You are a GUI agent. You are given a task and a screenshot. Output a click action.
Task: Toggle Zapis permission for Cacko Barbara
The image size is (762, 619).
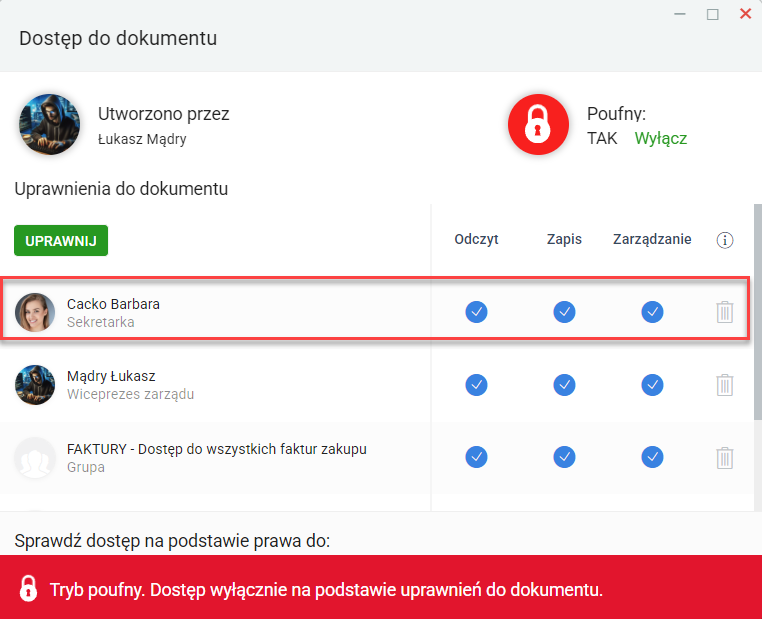(564, 312)
